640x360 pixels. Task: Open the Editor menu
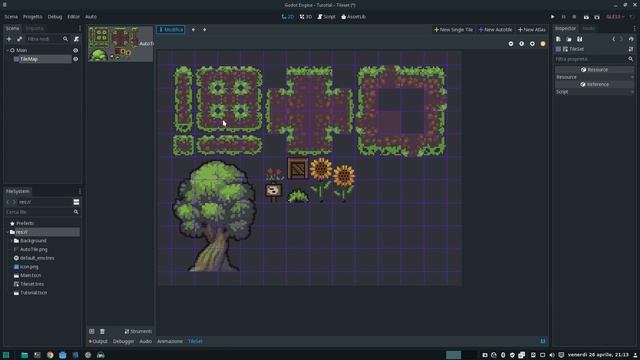pos(73,17)
